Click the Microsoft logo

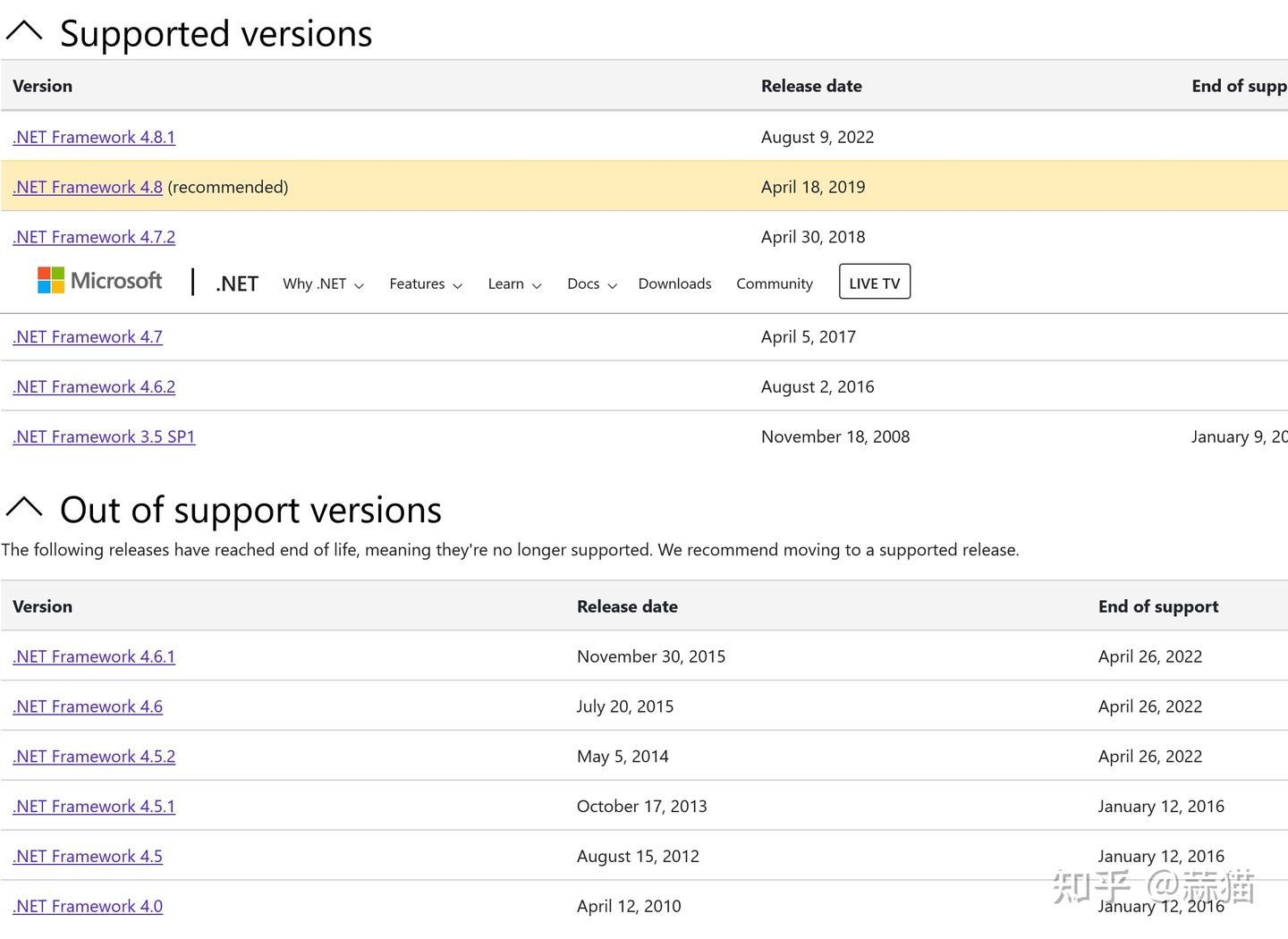tap(100, 280)
